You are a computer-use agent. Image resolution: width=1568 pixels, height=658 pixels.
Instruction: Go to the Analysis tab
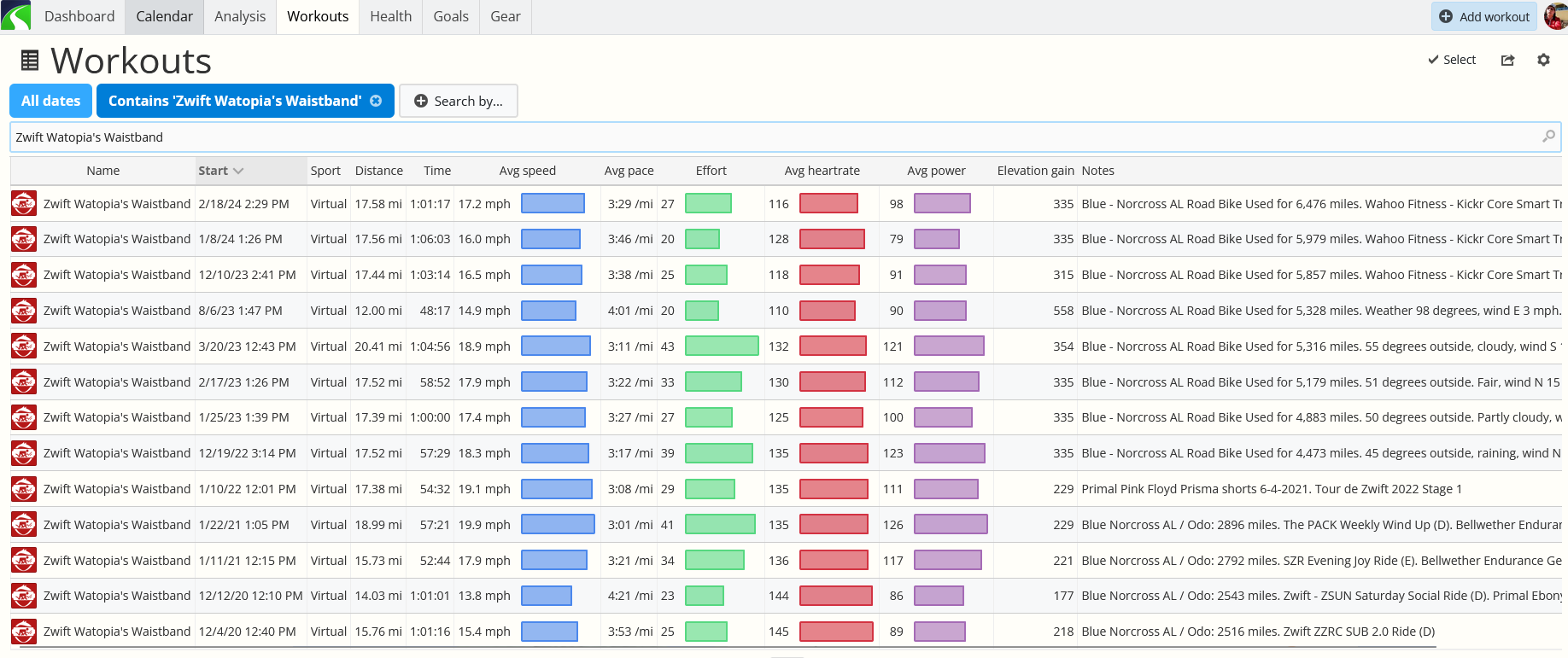(x=240, y=16)
